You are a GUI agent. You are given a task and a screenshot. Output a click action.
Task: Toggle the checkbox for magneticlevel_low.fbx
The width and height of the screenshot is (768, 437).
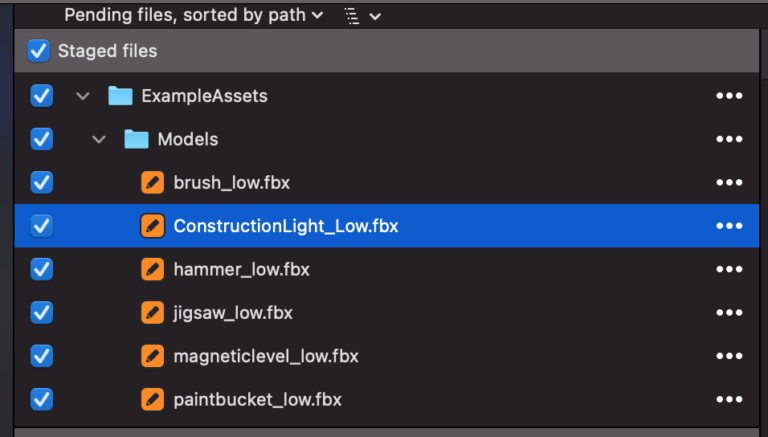click(42, 356)
